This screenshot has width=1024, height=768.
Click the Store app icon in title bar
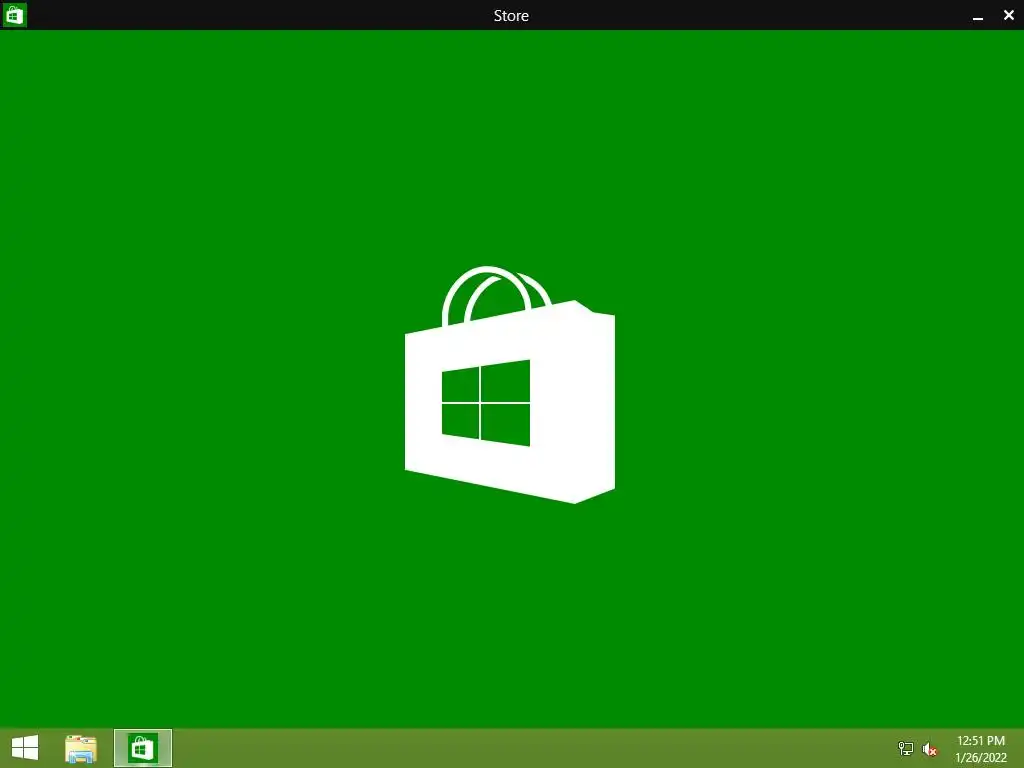(14, 14)
